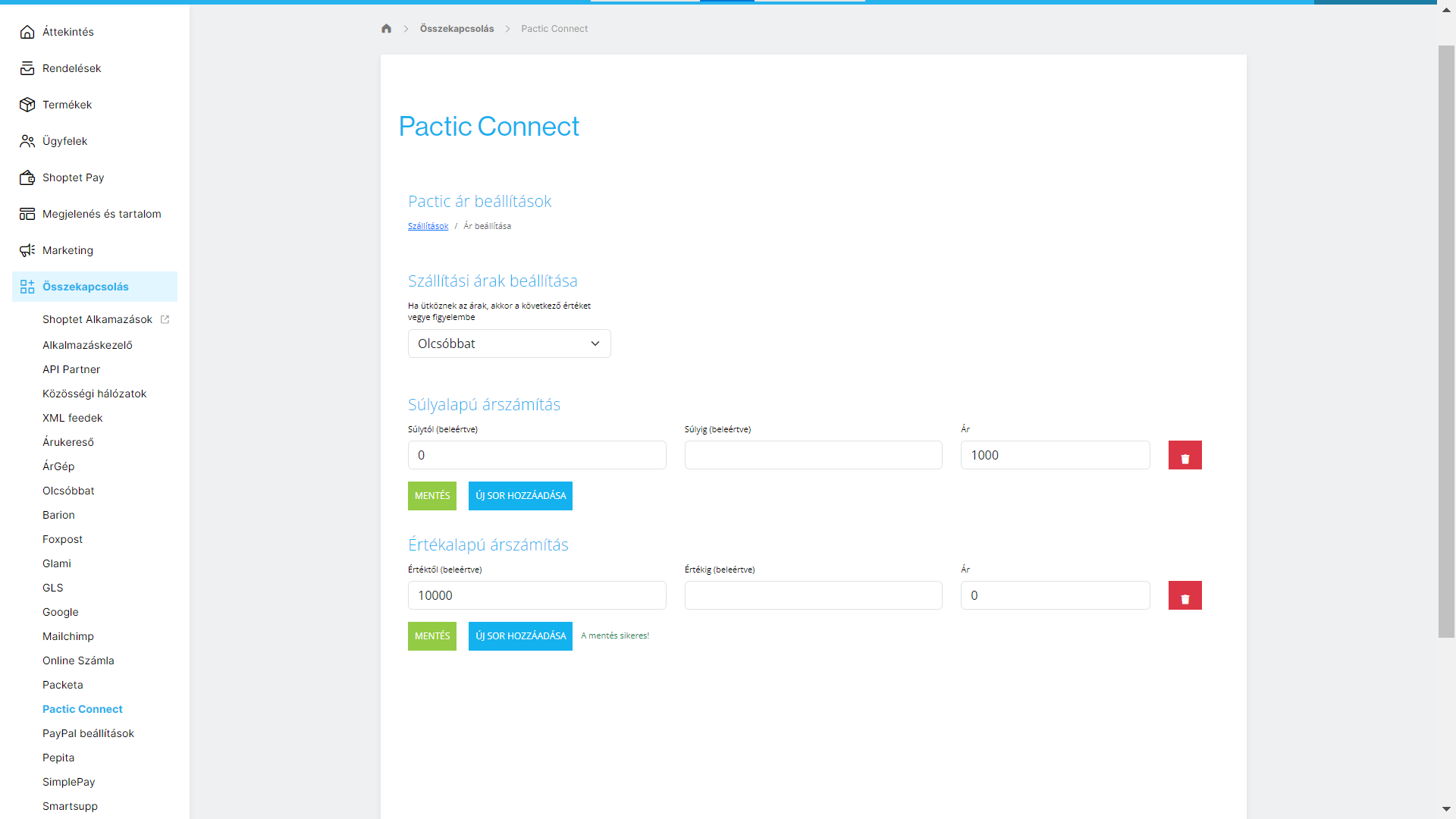Open Online Számla submenu item
Viewport: 1456px width, 819px height.
click(x=78, y=661)
